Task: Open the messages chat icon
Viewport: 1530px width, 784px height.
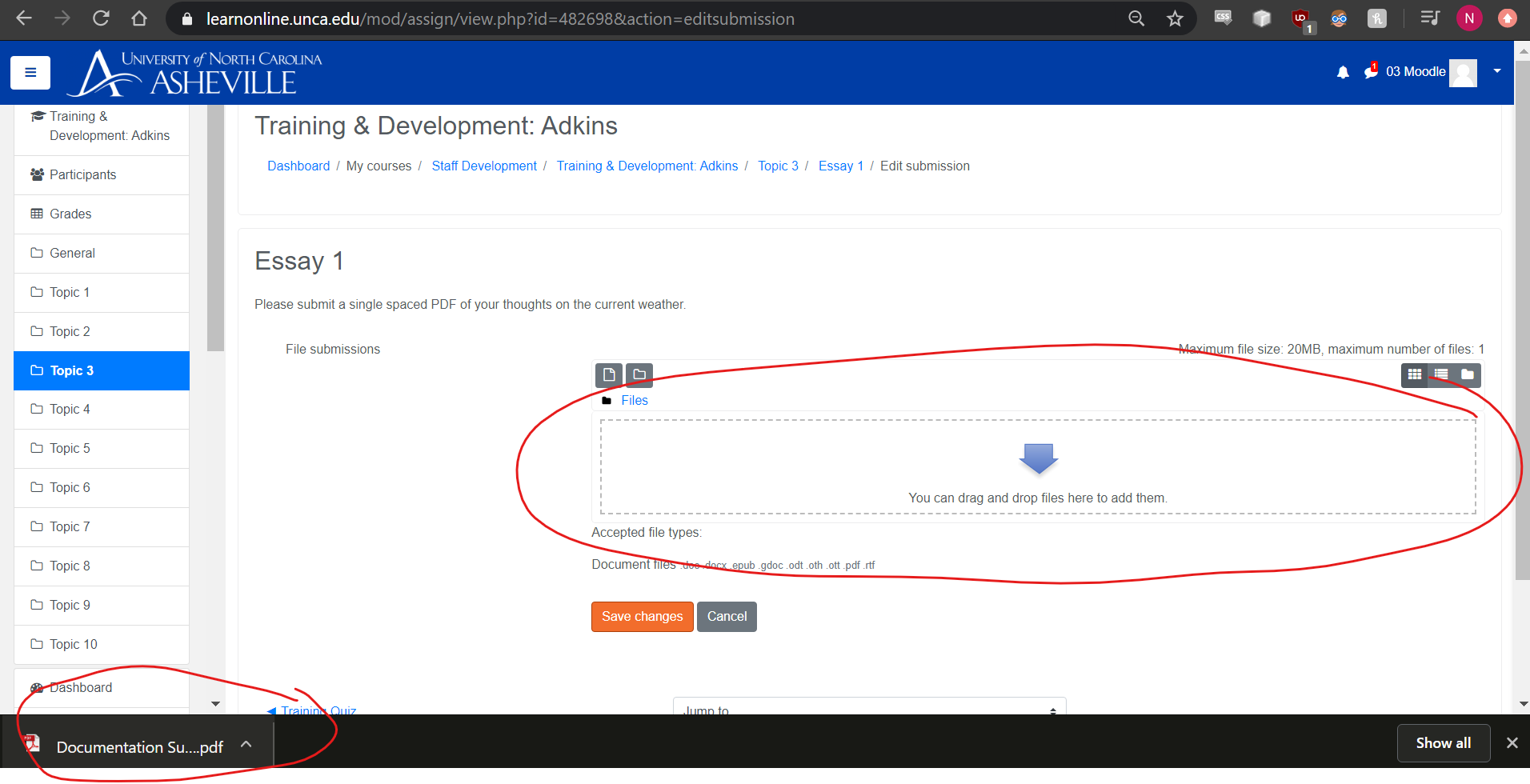Action: coord(1371,71)
